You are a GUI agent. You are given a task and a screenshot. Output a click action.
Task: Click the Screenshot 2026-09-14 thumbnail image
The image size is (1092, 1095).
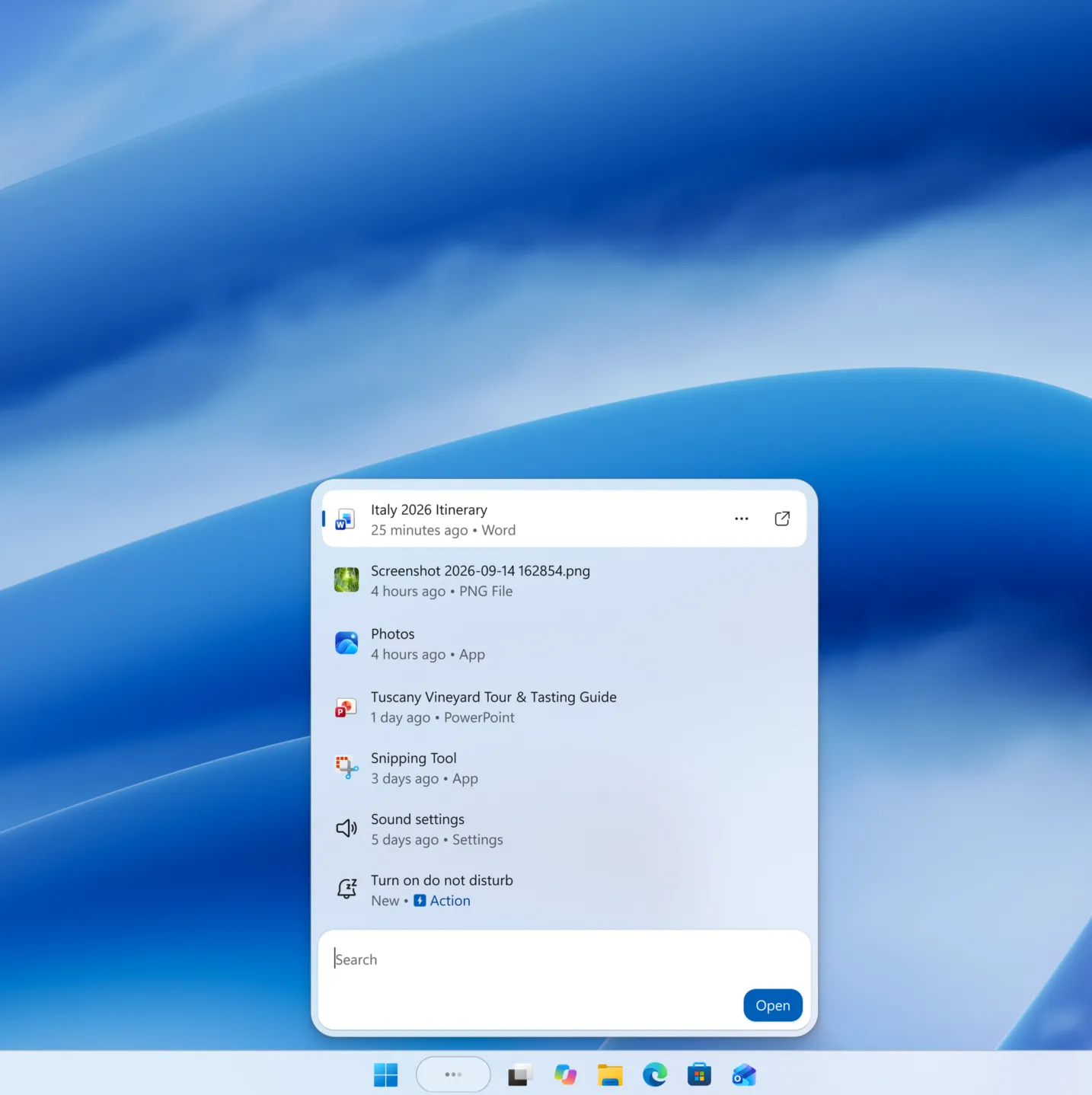point(346,580)
